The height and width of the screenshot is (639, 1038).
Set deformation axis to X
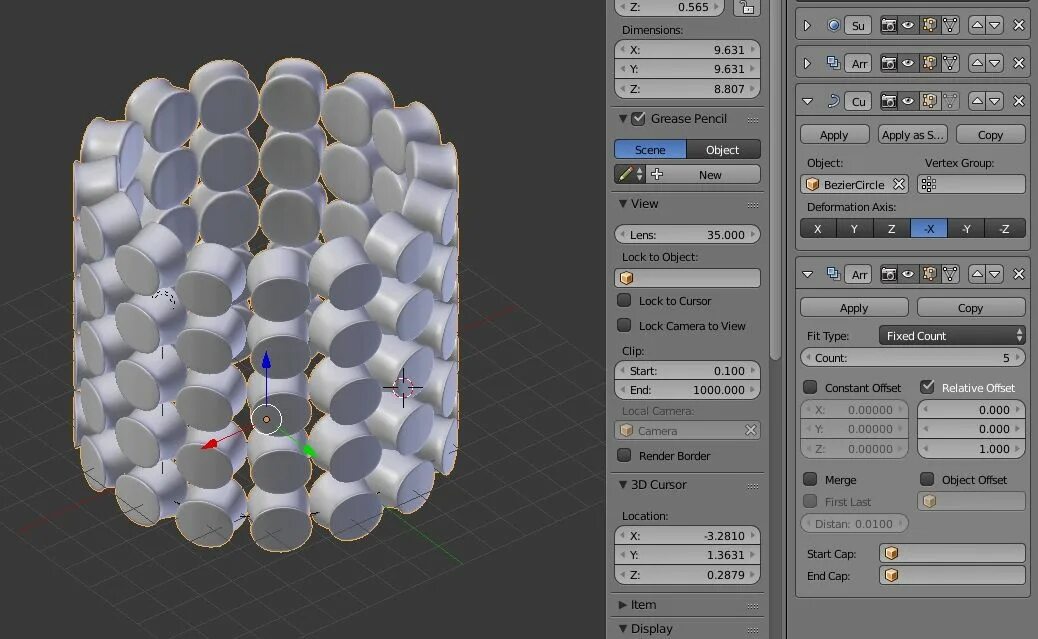[x=818, y=229]
